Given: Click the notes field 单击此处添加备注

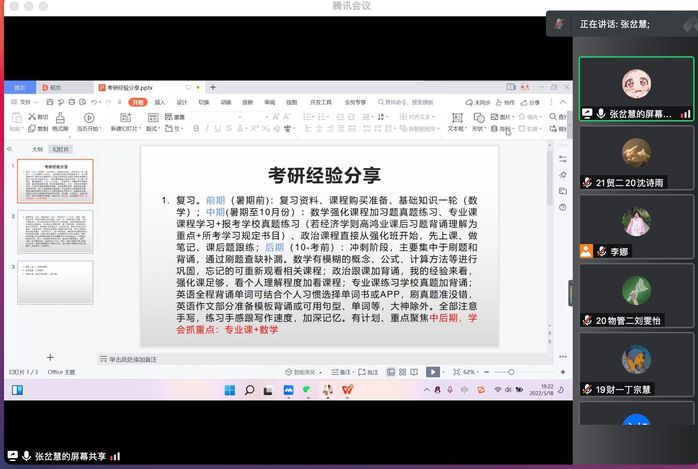Looking at the screenshot, I should pos(134,359).
